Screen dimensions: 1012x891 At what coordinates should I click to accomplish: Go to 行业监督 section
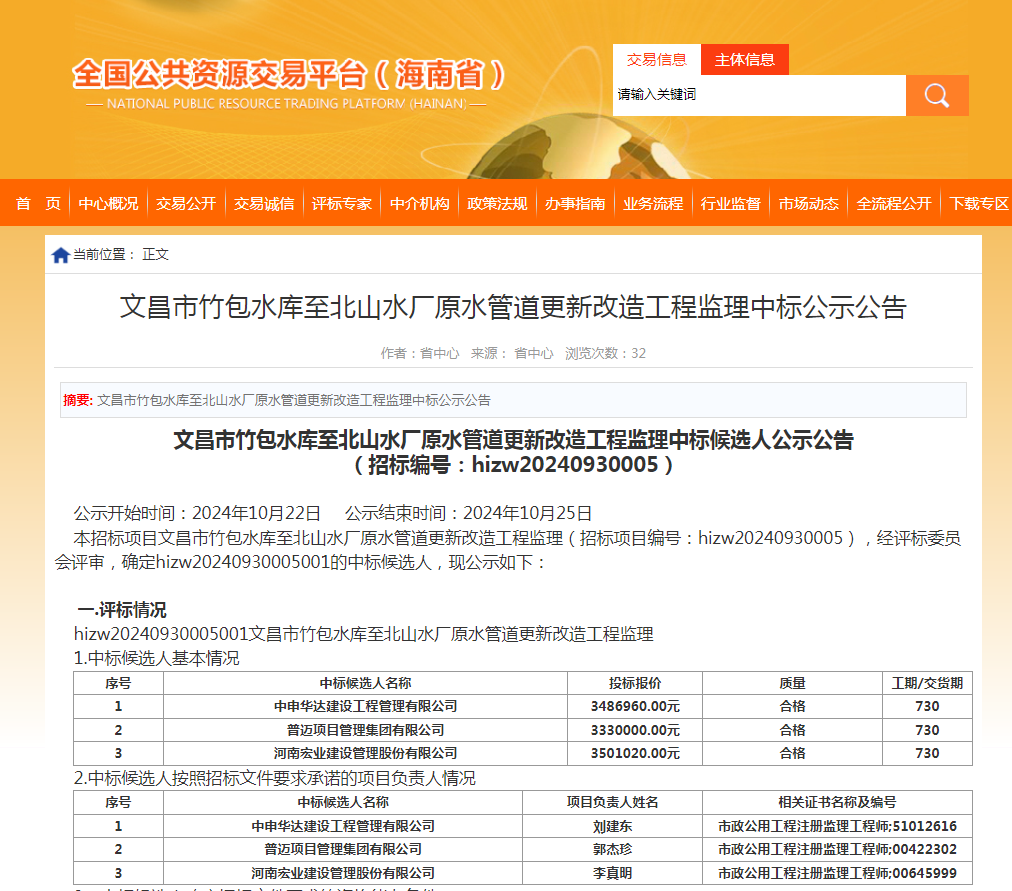pyautogui.click(x=731, y=203)
